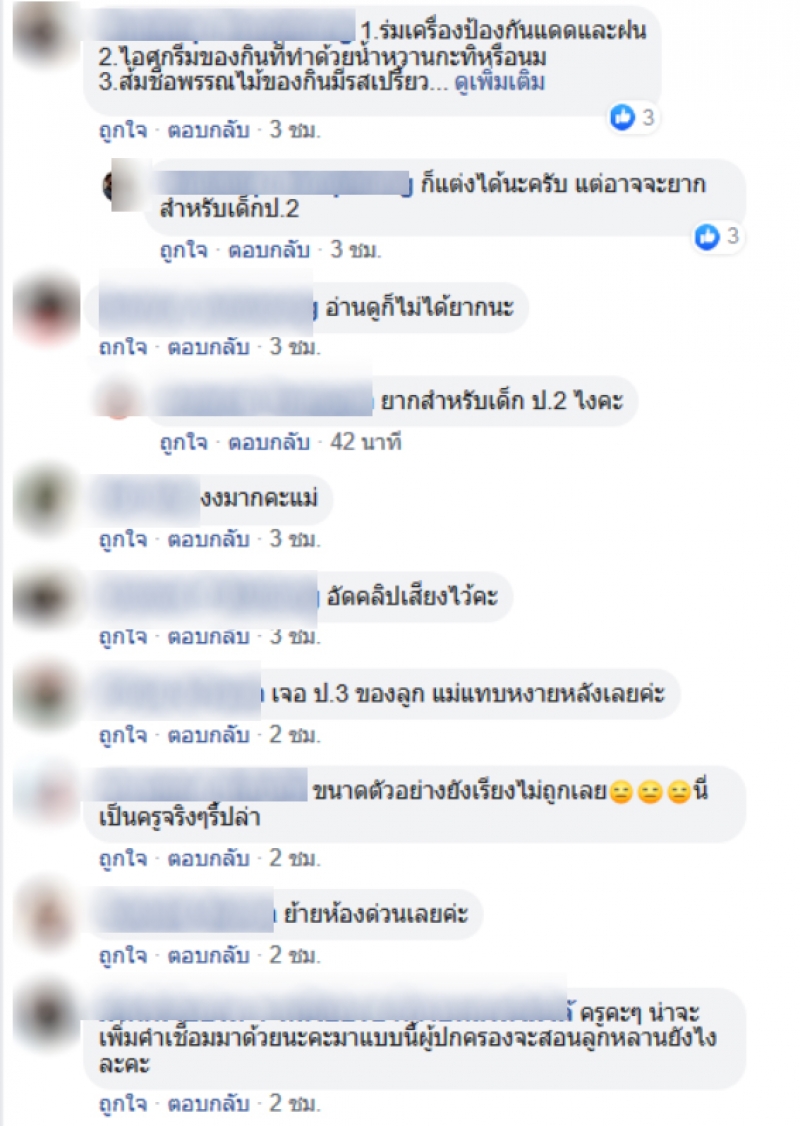Like the comment 'อัดคลิปเสียงไว้คะ'
The width and height of the screenshot is (800, 1126).
[123, 636]
